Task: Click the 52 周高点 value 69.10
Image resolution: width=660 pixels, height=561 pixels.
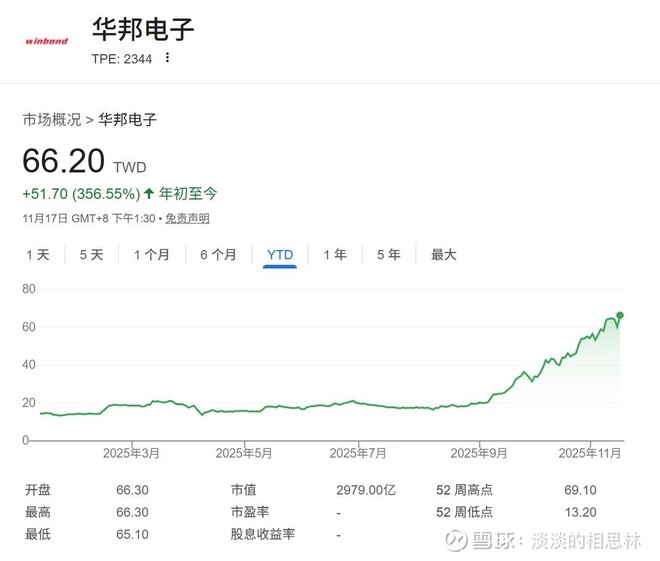Action: [580, 490]
